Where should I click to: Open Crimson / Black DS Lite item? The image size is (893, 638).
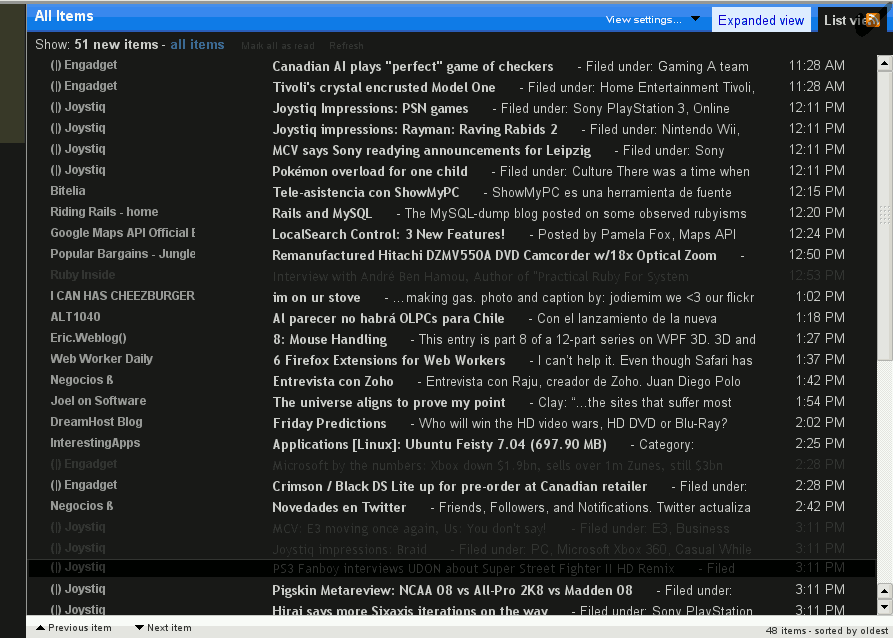pos(460,487)
